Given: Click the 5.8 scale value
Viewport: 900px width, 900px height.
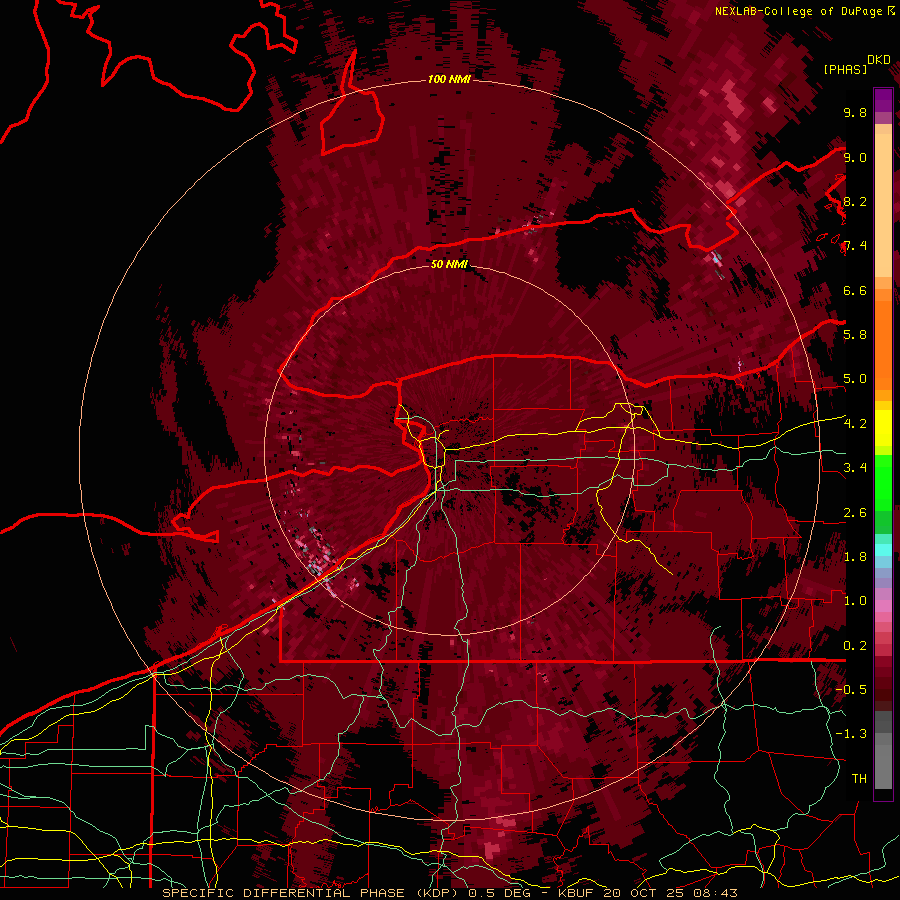Looking at the screenshot, I should (855, 335).
